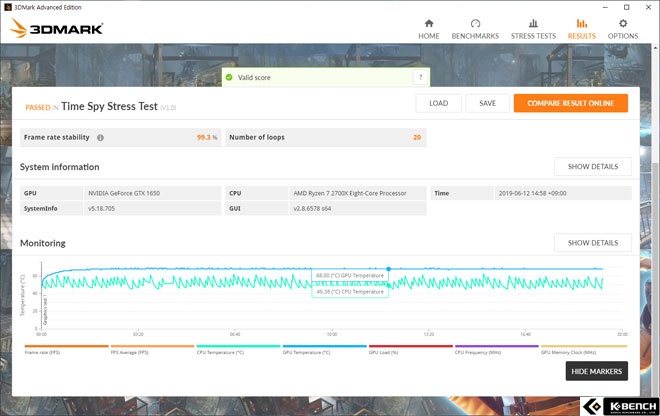Switch to the STRESS TESTS tab
This screenshot has height=416, width=660.
point(533,29)
